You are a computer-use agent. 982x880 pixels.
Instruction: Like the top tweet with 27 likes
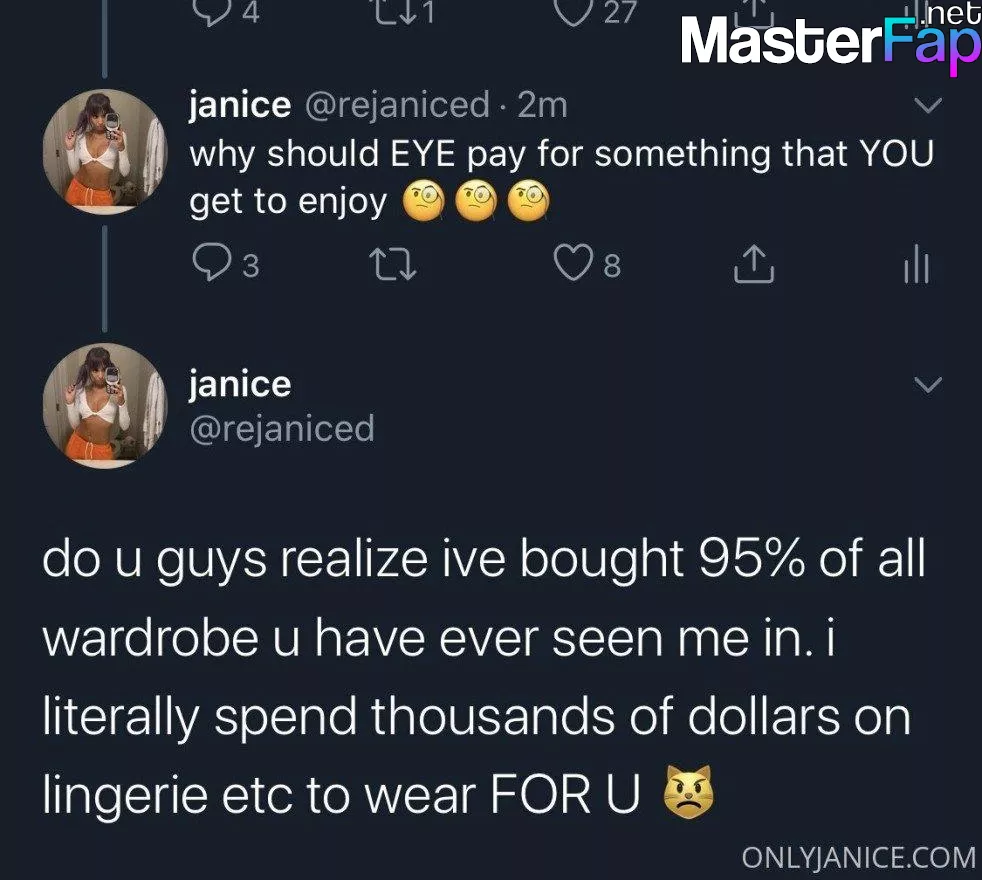(x=596, y=11)
